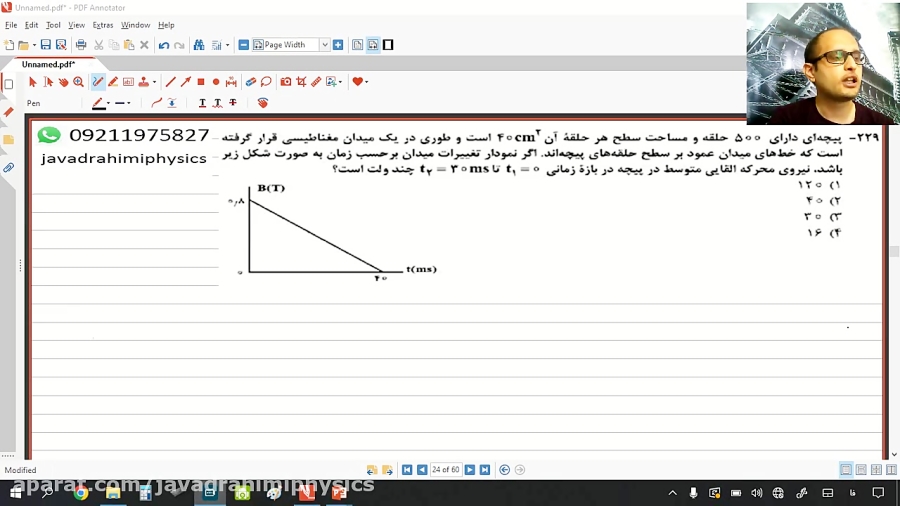
Task: Toggle the sidebar checkbox near the tab
Action: click(x=9, y=84)
